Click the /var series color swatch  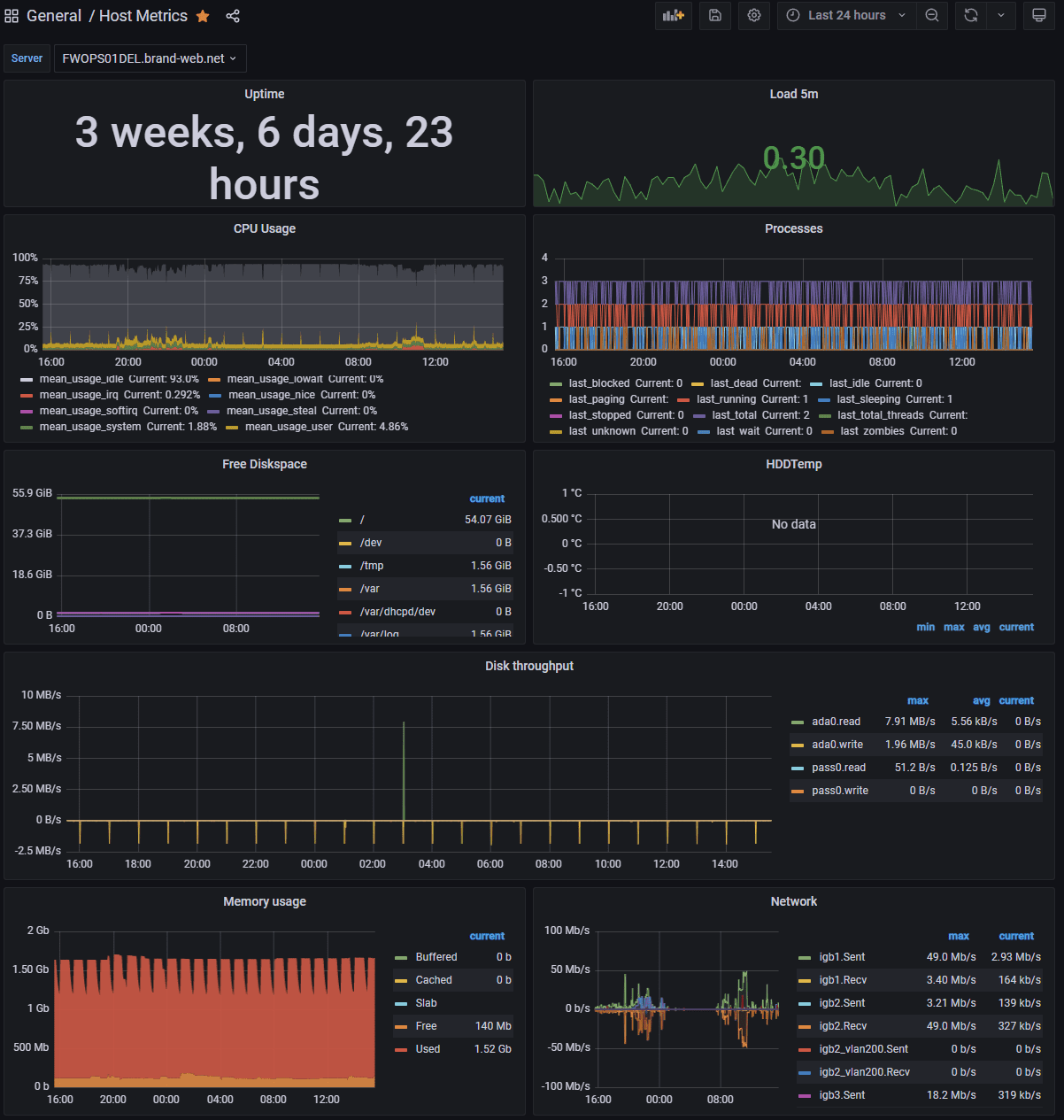pos(345,589)
